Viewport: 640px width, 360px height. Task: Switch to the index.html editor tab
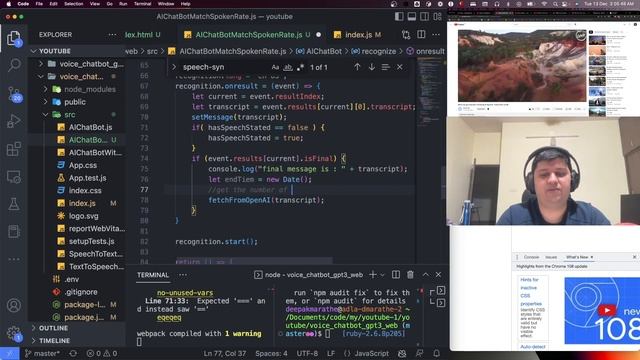[x=142, y=35]
